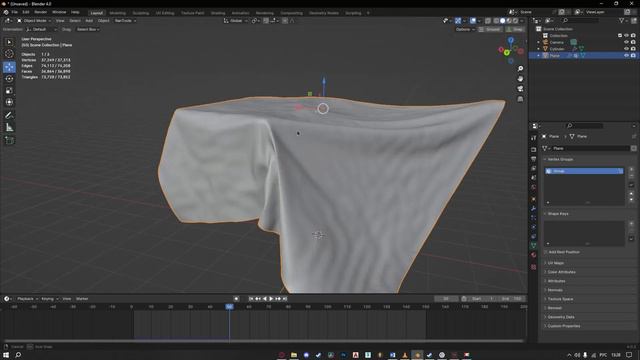This screenshot has width=640, height=360.
Task: Open Windows Start button
Action: coord(6,355)
